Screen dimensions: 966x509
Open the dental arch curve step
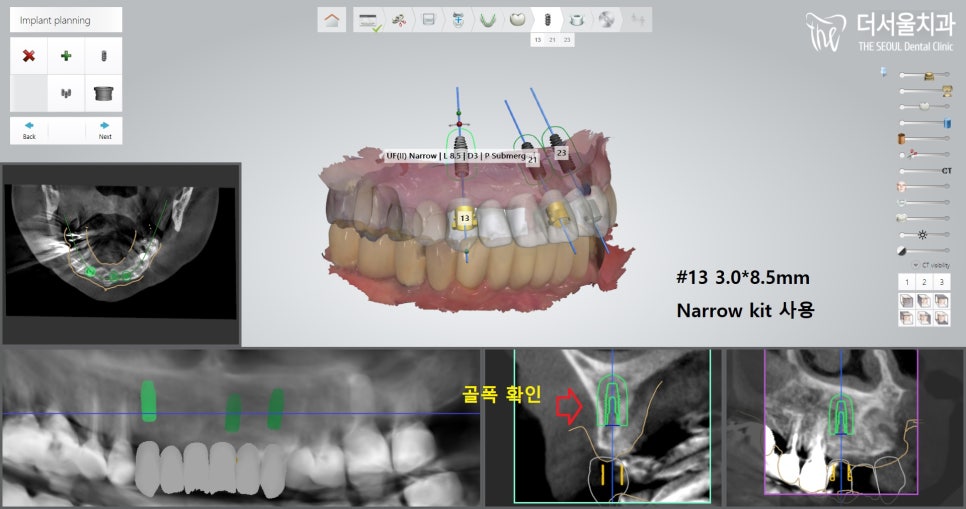point(487,19)
